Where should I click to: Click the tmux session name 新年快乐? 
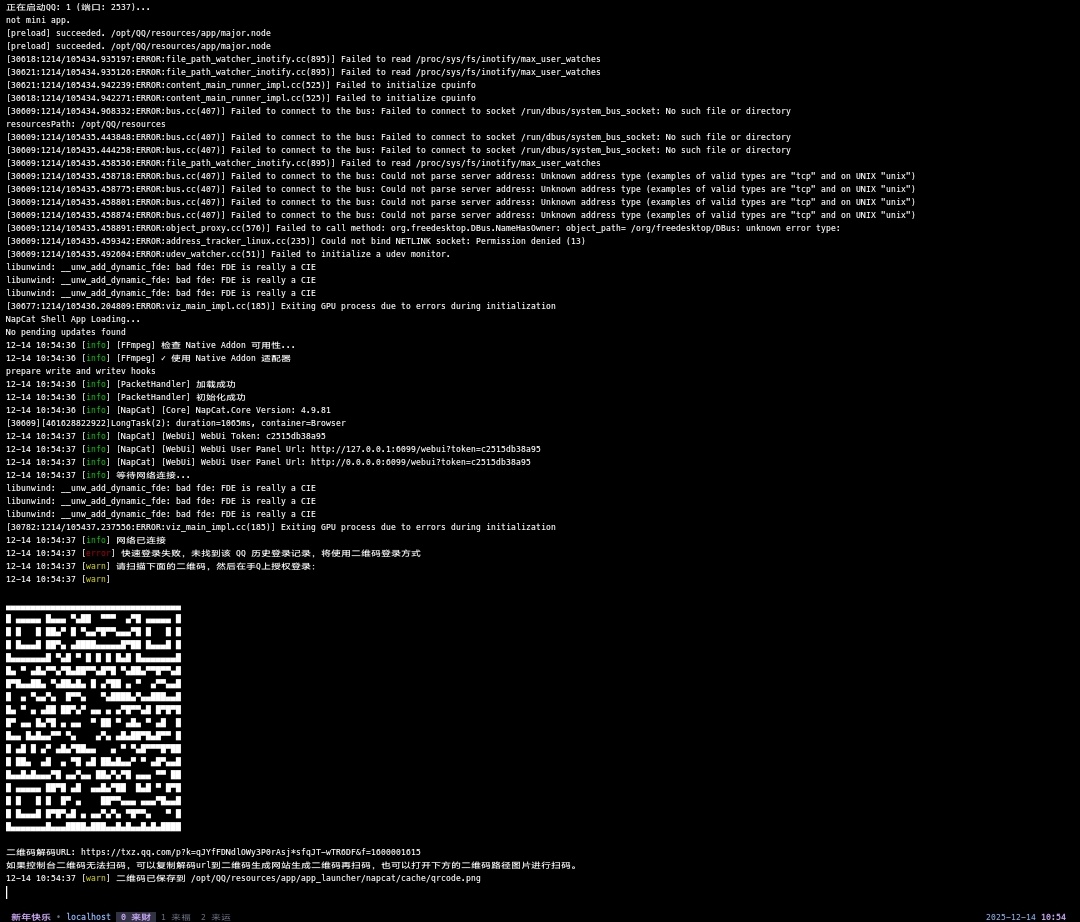(x=30, y=917)
